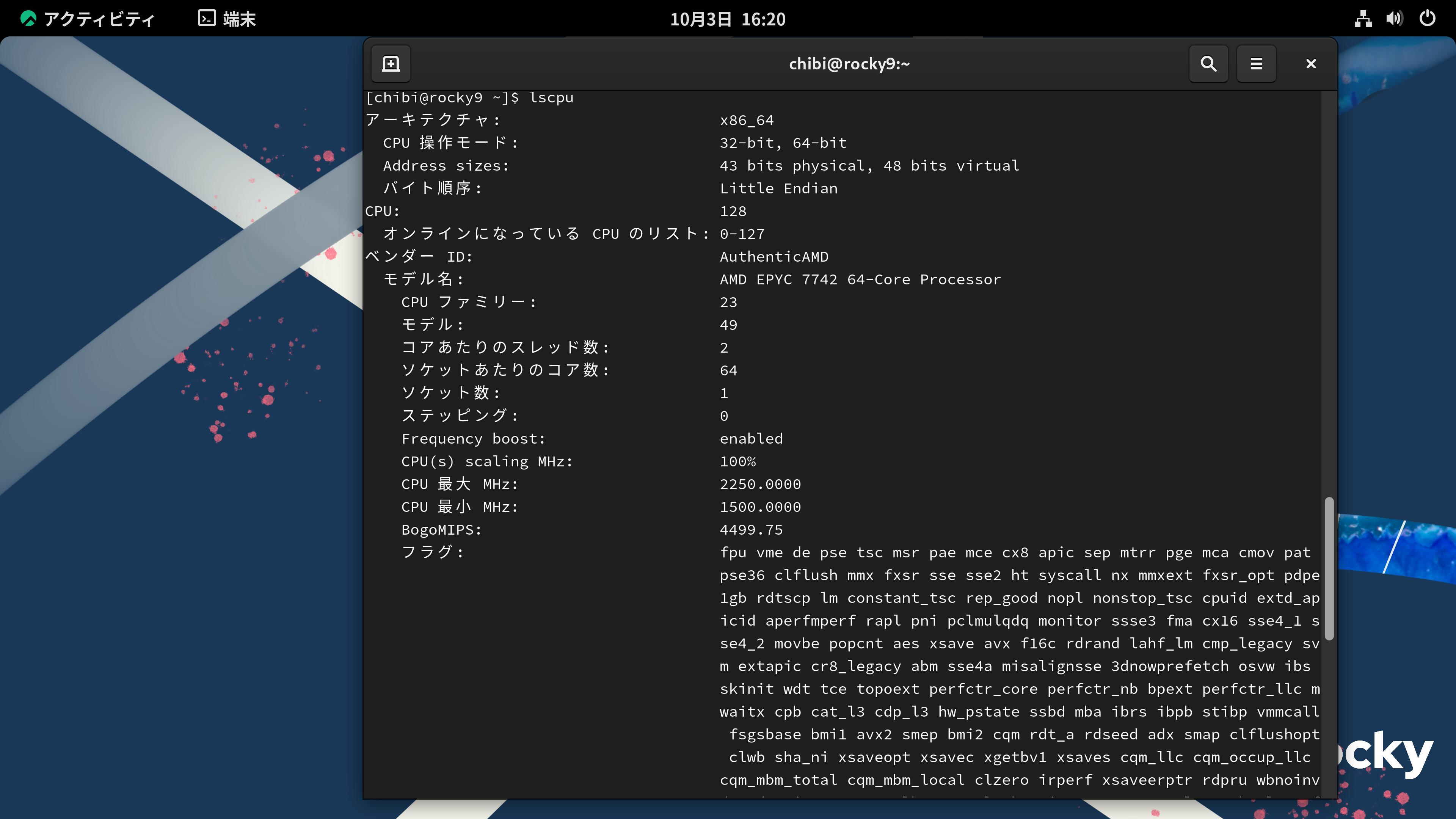Image resolution: width=1456 pixels, height=819 pixels.
Task: Open the terminal hamburger menu
Action: click(x=1256, y=64)
